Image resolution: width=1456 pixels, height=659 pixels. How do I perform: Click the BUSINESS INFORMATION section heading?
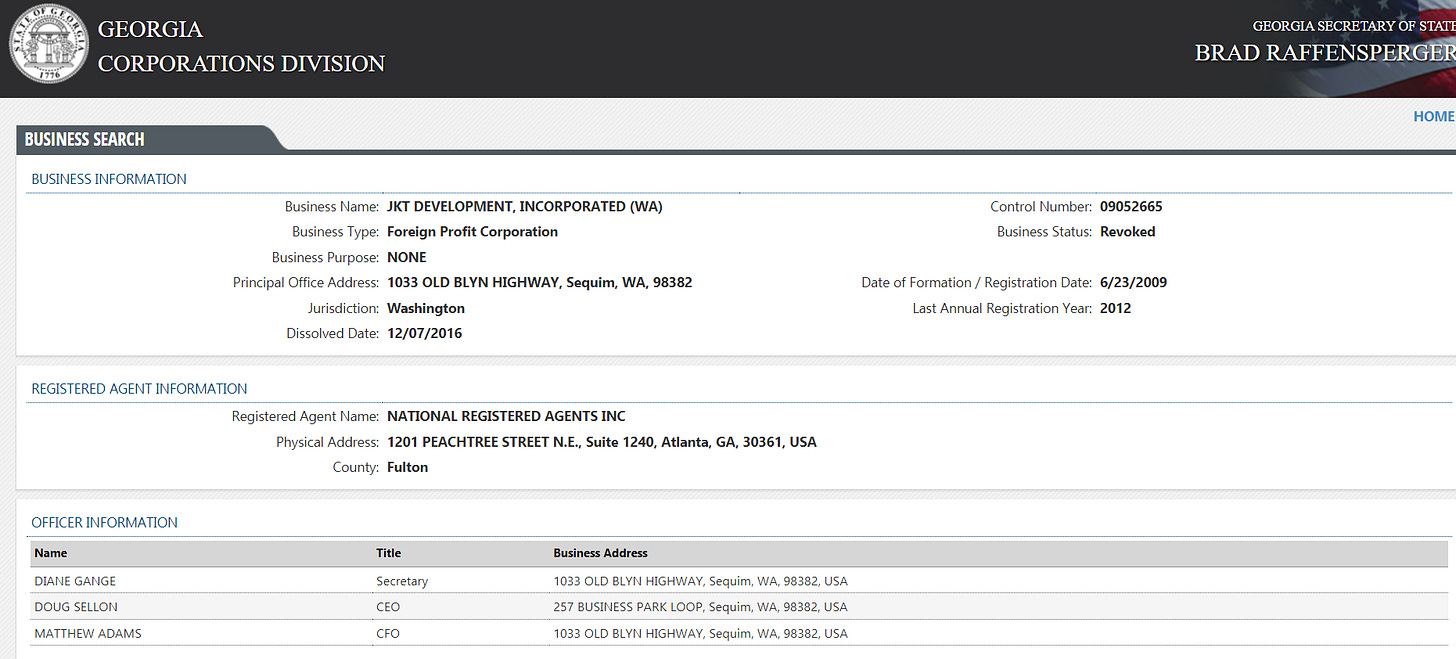tap(109, 179)
